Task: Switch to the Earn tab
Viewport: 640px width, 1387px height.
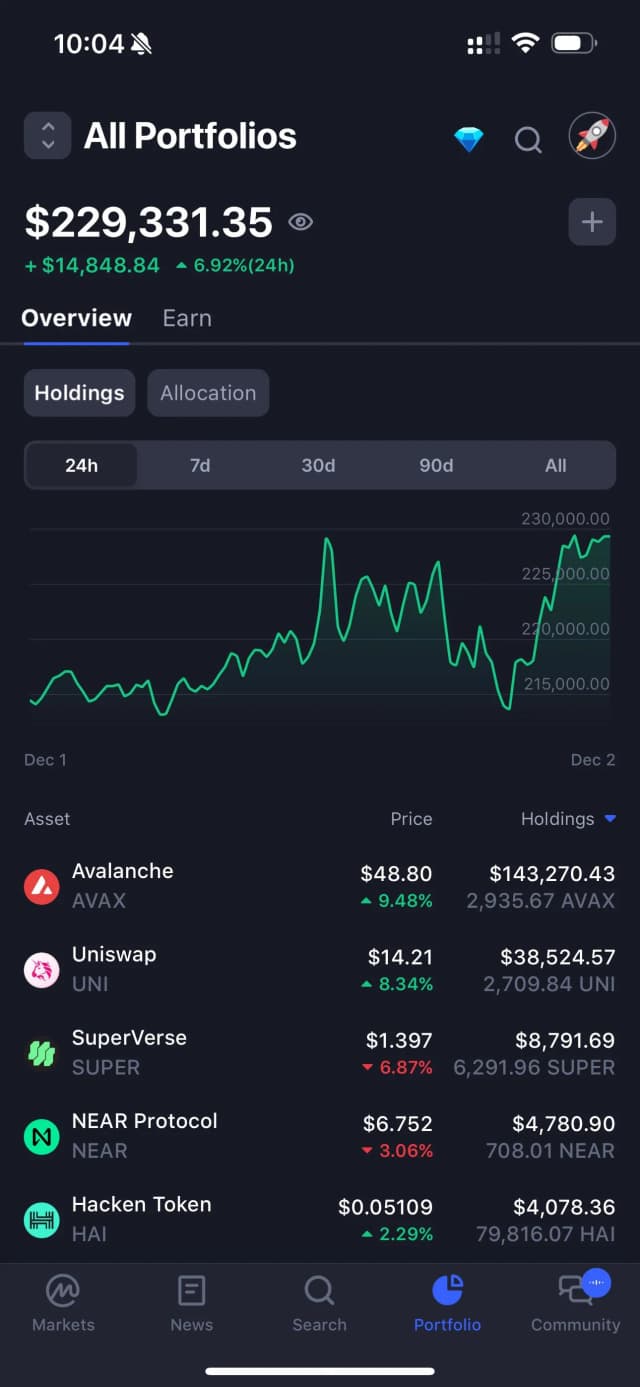Action: tap(187, 318)
